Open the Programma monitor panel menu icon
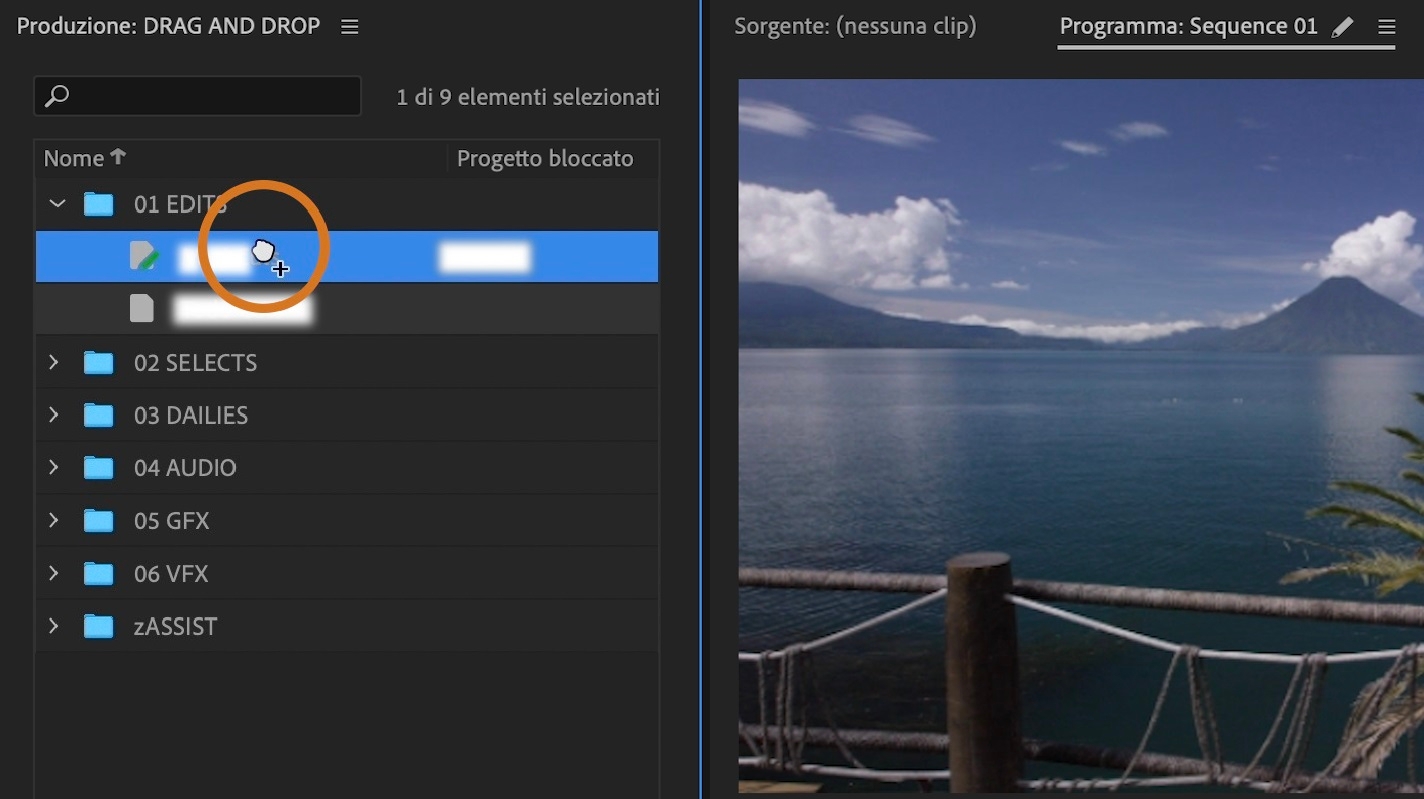 tap(1386, 27)
